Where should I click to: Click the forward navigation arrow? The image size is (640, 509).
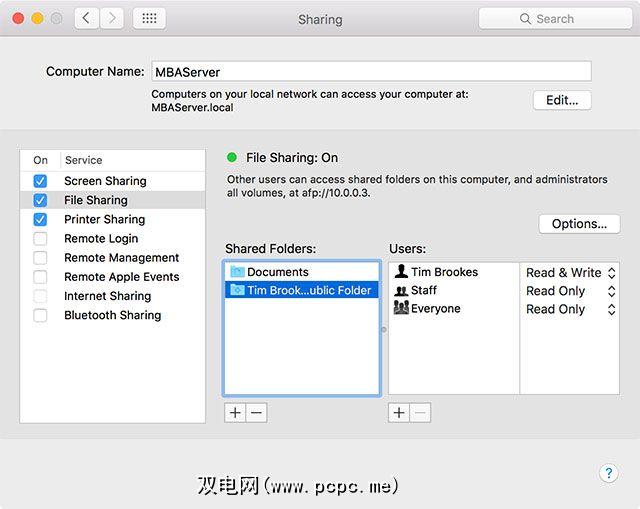click(x=112, y=18)
